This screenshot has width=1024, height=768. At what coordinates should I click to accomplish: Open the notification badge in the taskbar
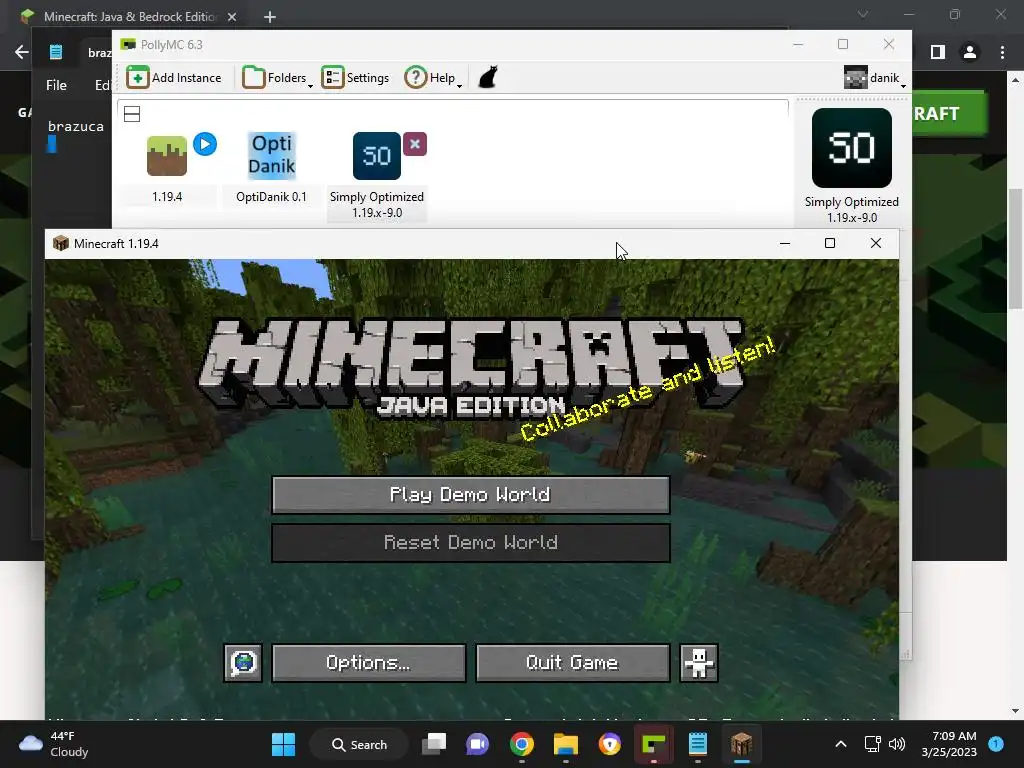pyautogui.click(x=996, y=744)
